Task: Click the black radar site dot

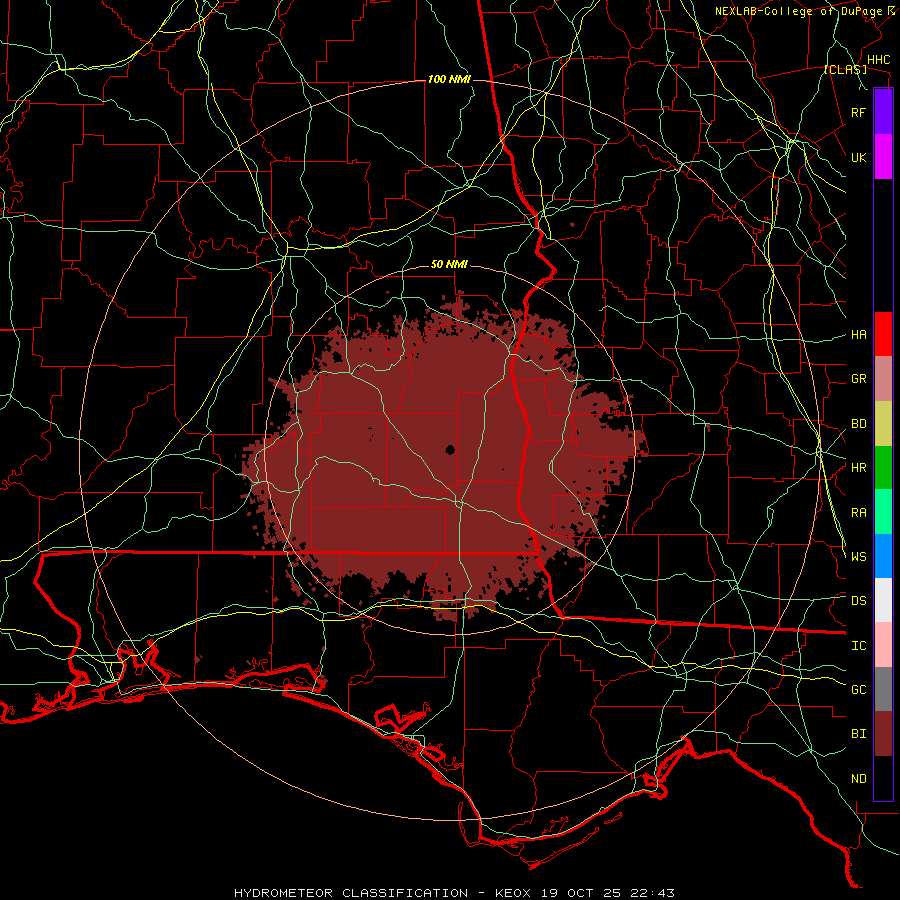Action: pyautogui.click(x=450, y=449)
